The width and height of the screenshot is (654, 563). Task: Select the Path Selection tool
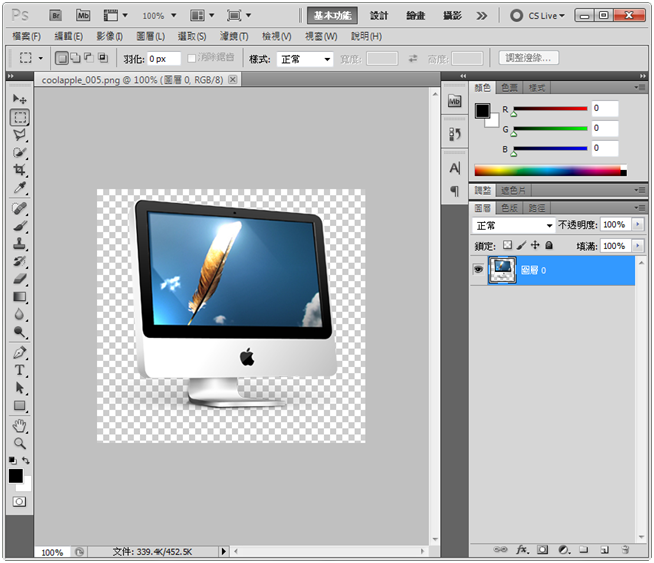point(19,387)
